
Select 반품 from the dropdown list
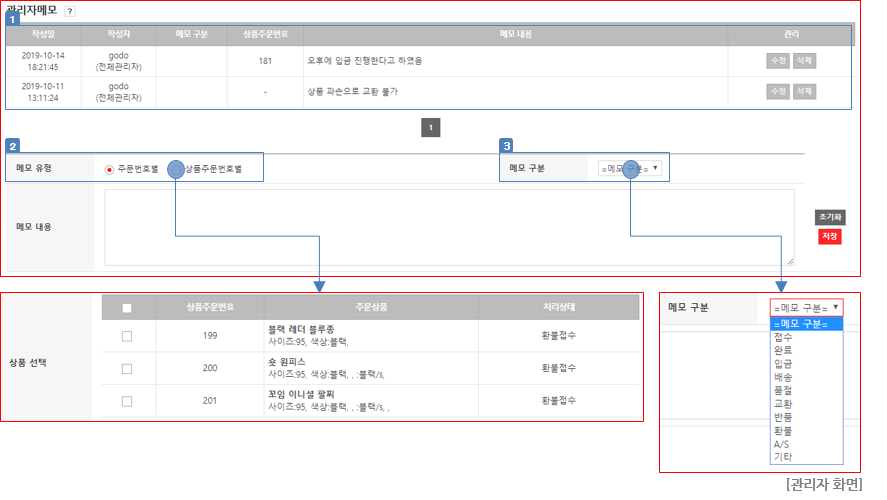click(x=807, y=417)
